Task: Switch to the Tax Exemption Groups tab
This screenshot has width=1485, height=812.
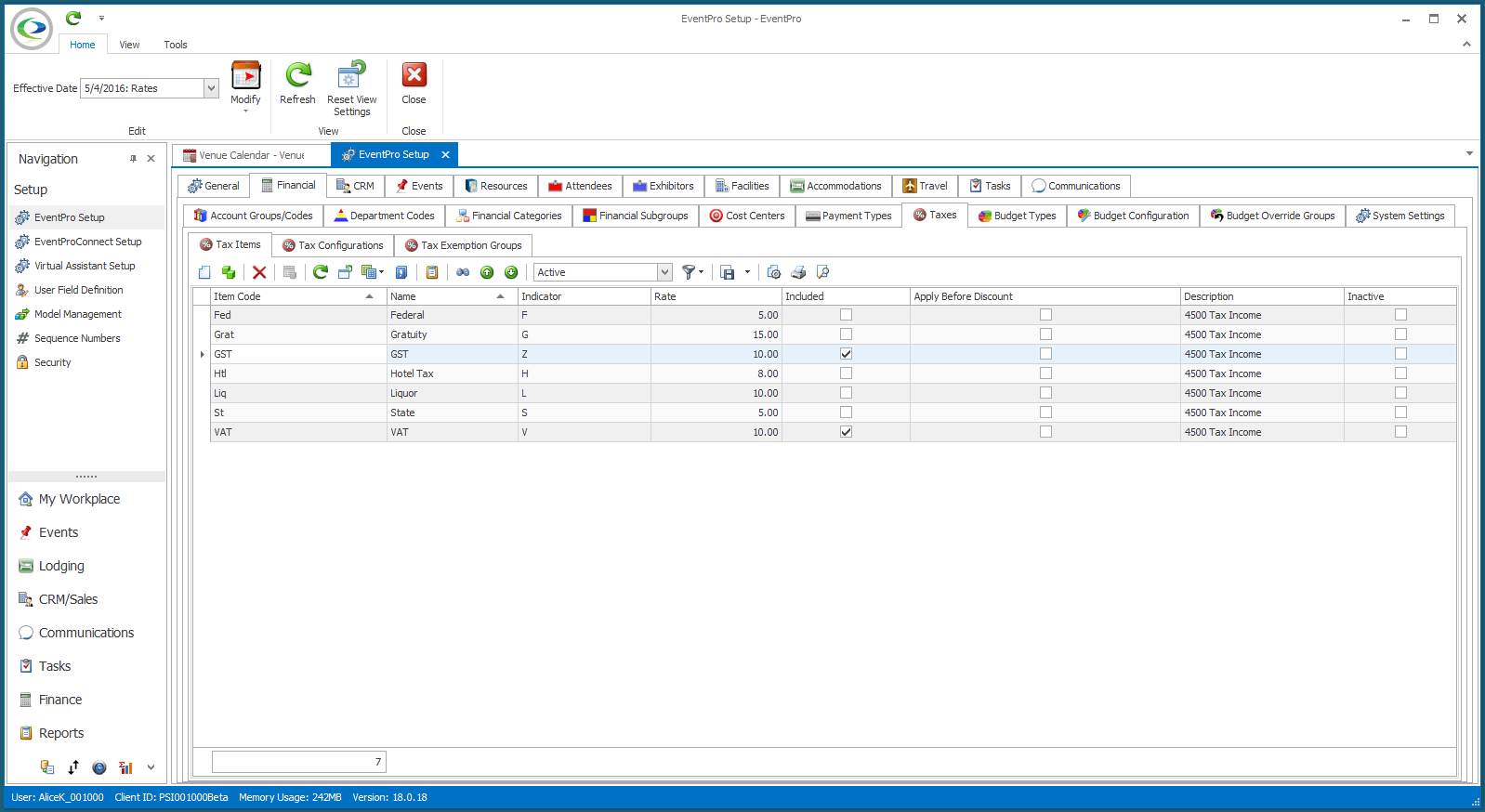Action: point(463,245)
